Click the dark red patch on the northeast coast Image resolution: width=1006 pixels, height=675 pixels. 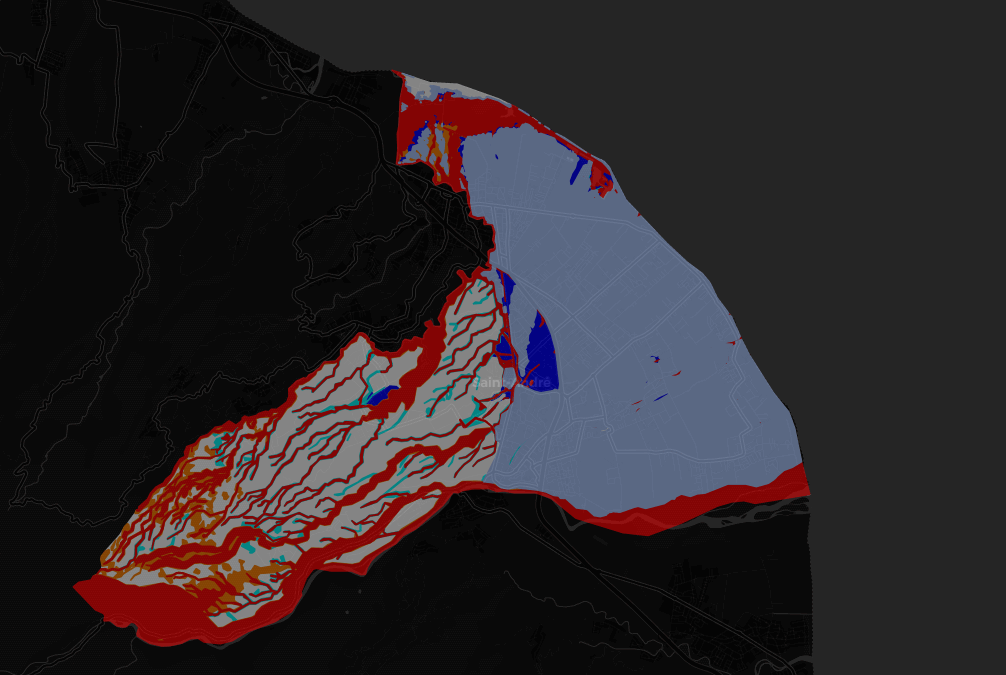click(601, 178)
